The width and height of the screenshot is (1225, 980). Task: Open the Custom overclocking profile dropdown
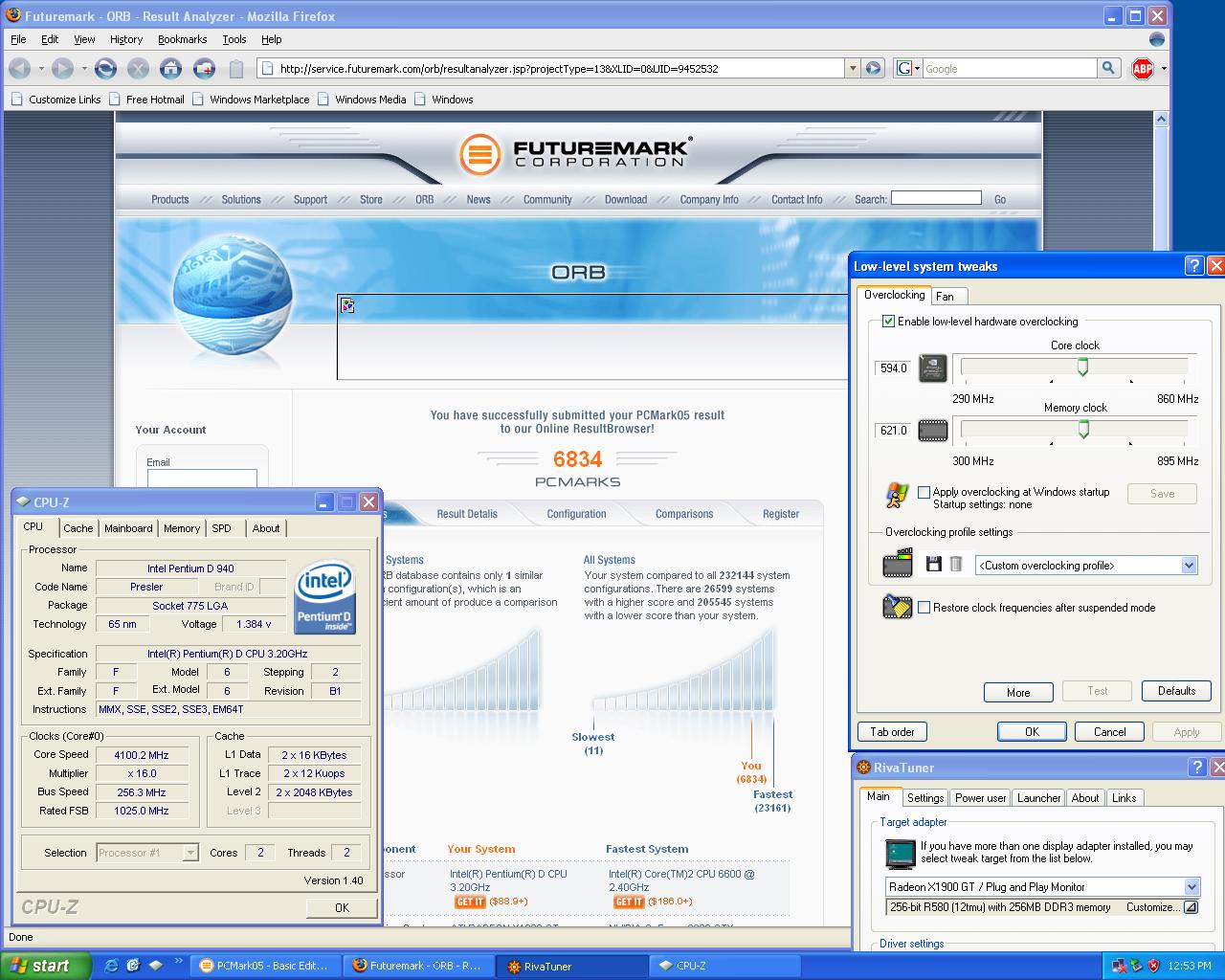coord(1189,566)
